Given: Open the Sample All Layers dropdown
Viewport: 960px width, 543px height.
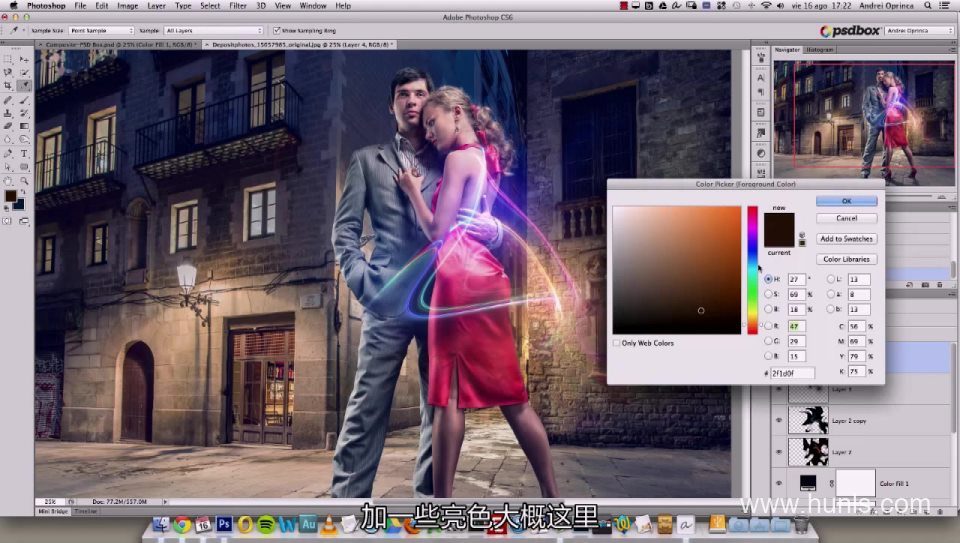Looking at the screenshot, I should pyautogui.click(x=214, y=30).
